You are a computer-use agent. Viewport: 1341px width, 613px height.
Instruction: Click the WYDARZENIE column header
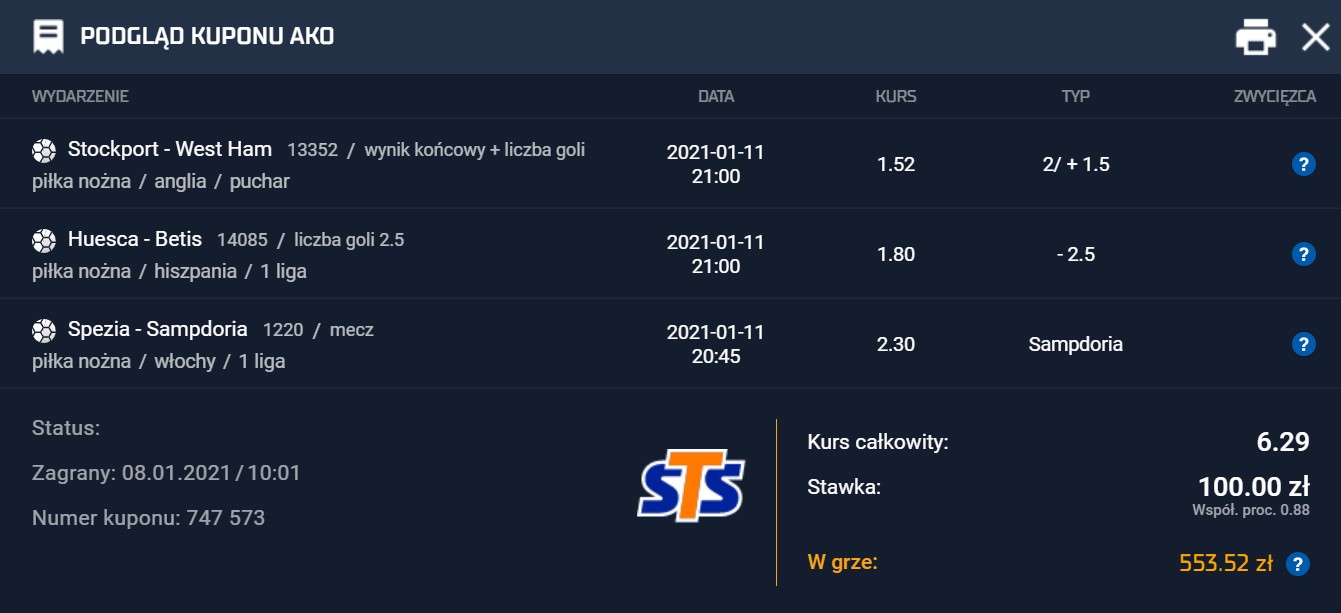(x=80, y=97)
